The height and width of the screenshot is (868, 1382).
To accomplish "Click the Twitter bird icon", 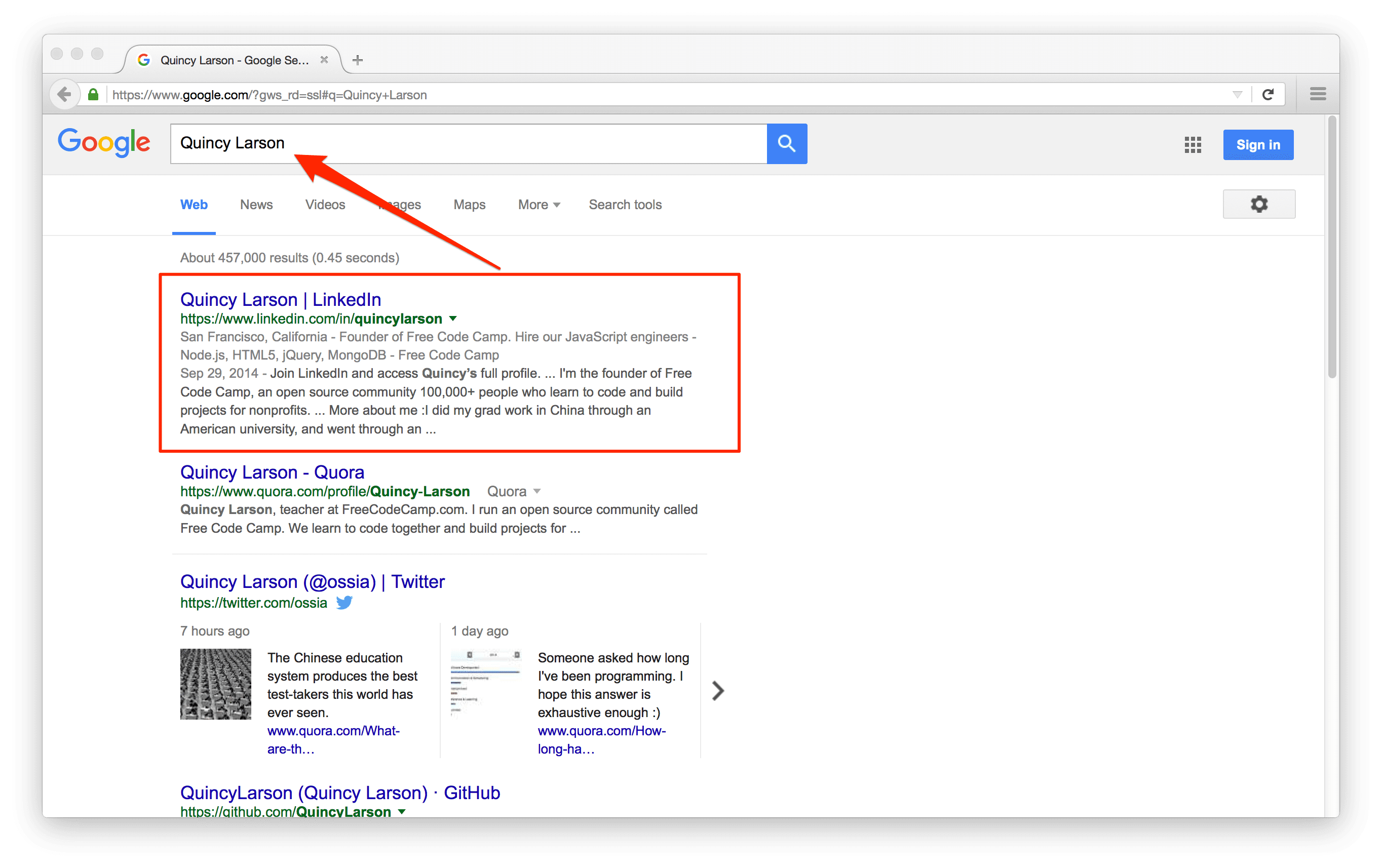I will point(344,602).
